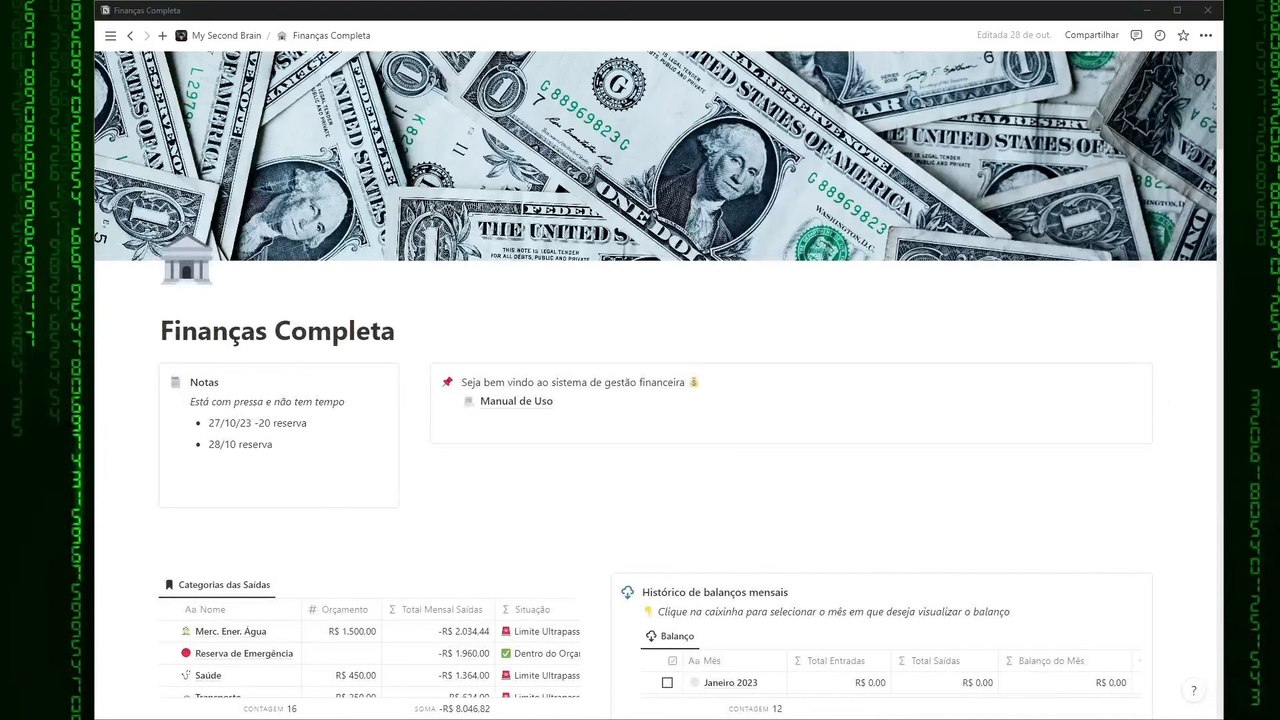1280x720 pixels.
Task: Open the help question mark button
Action: click(x=1193, y=691)
